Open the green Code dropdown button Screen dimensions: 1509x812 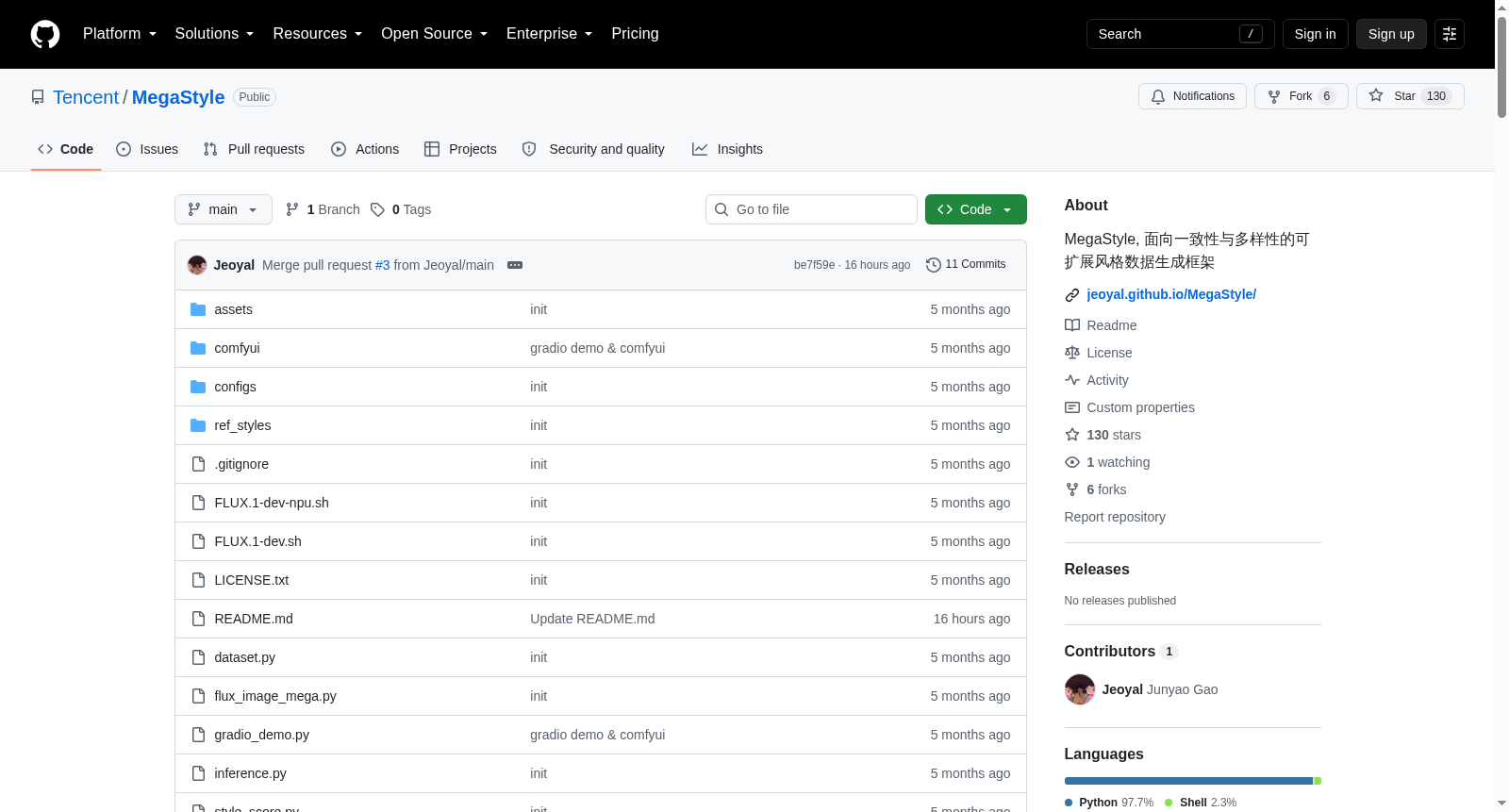click(976, 209)
